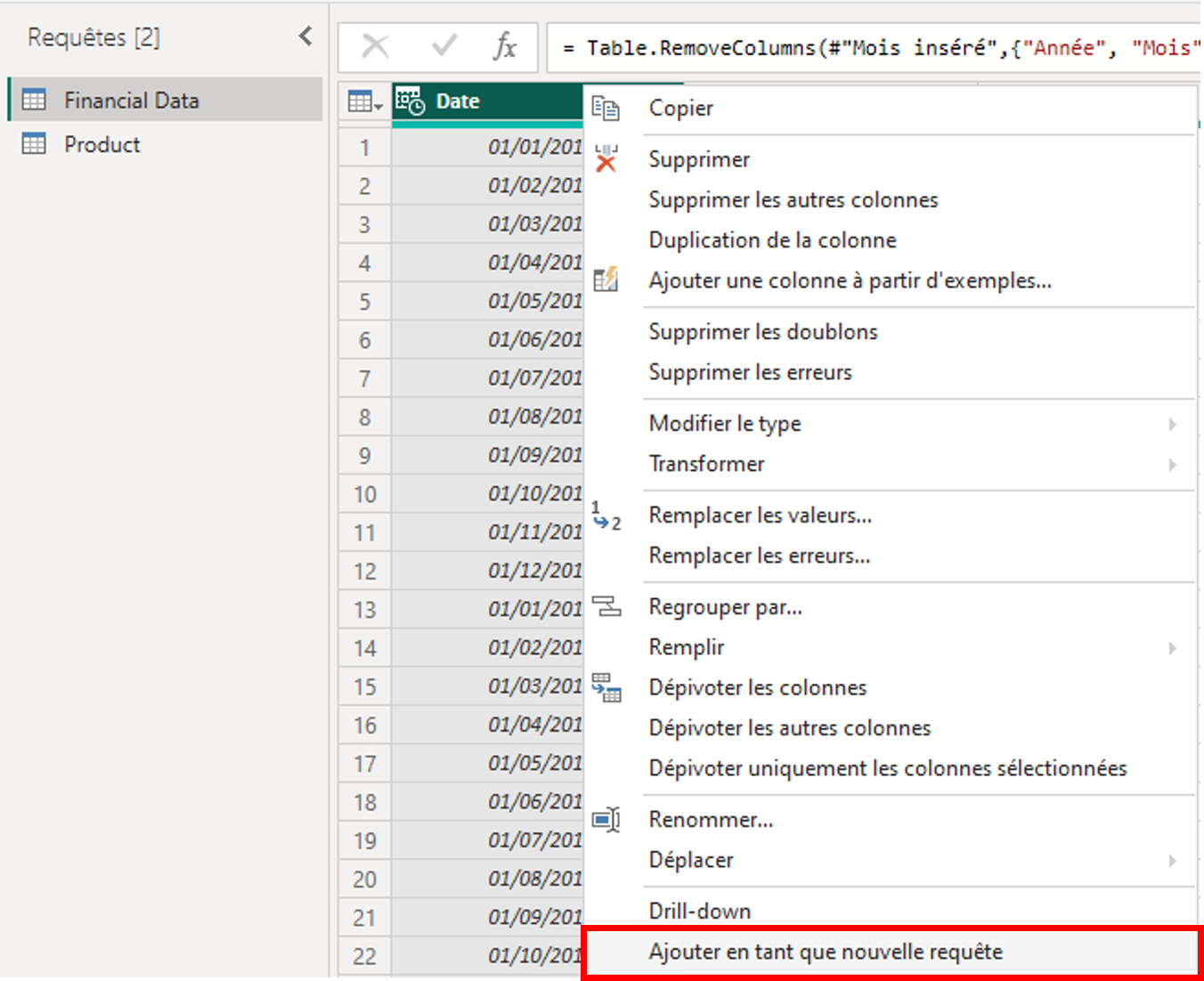Click the confirm formula checkmark icon

(x=443, y=46)
